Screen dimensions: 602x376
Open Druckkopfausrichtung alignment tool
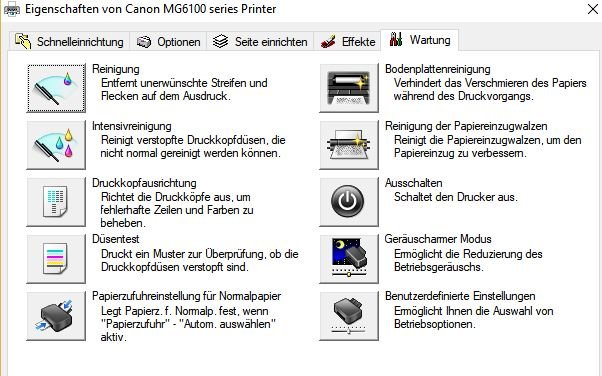56,202
